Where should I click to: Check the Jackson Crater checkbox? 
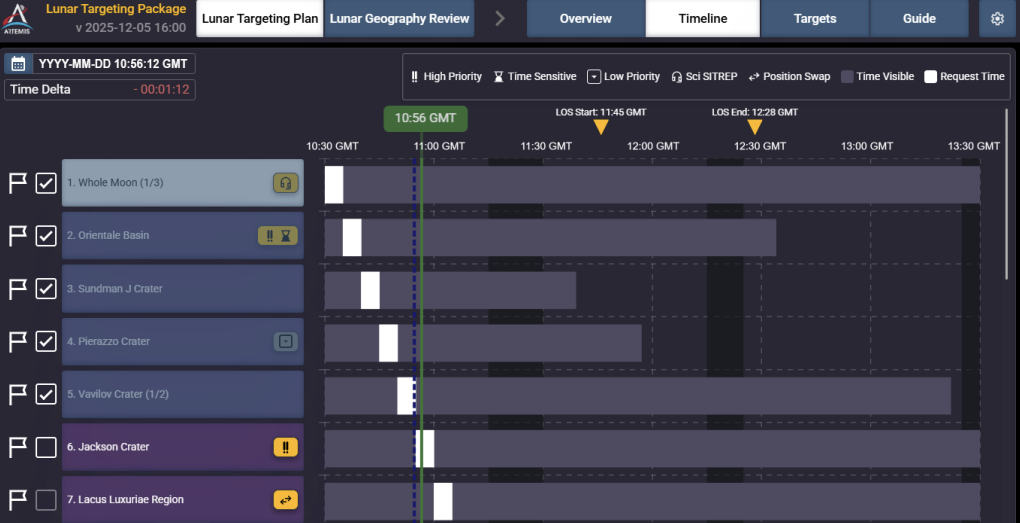click(46, 448)
